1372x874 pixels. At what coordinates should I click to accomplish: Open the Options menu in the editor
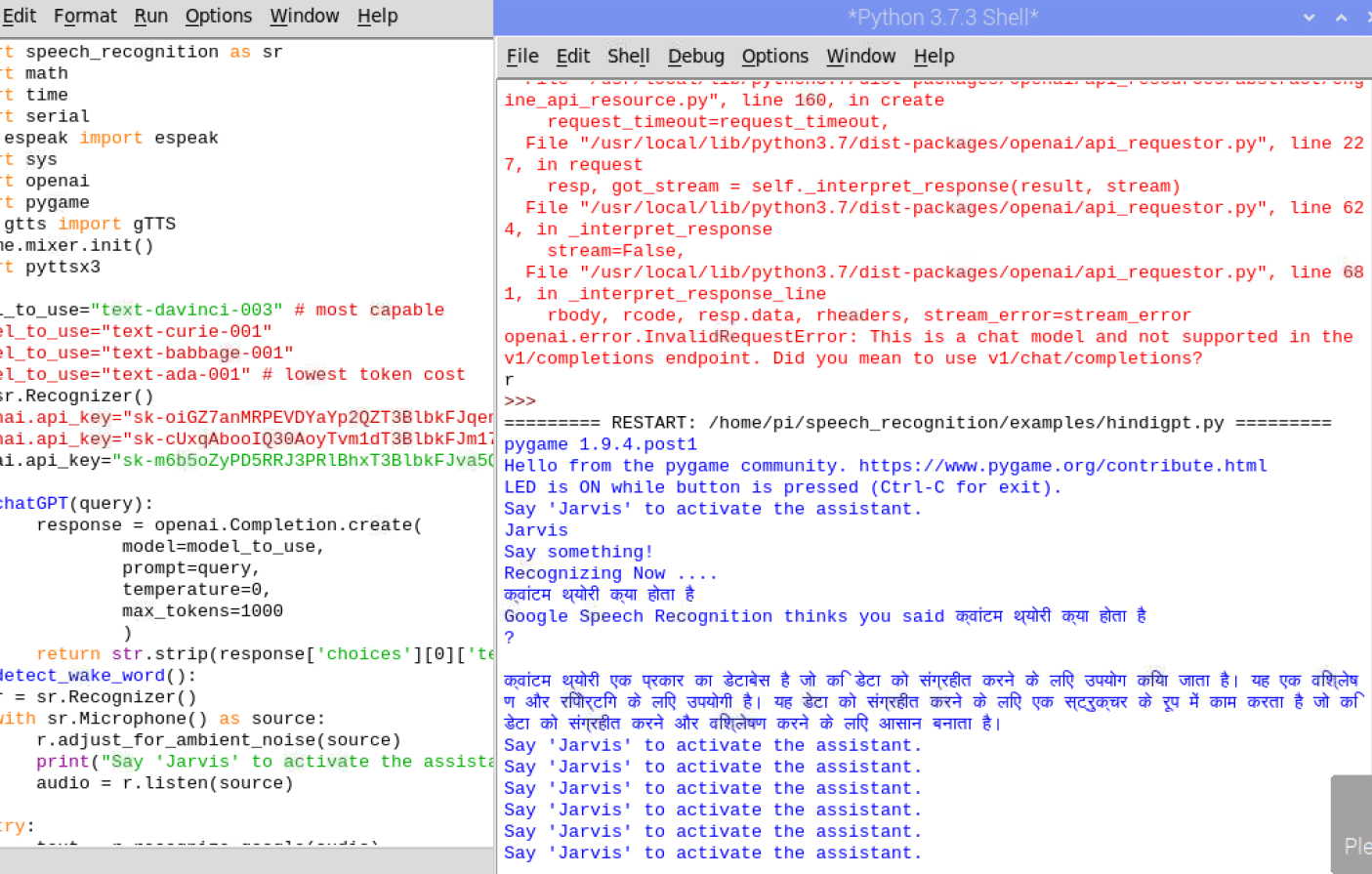coord(218,16)
